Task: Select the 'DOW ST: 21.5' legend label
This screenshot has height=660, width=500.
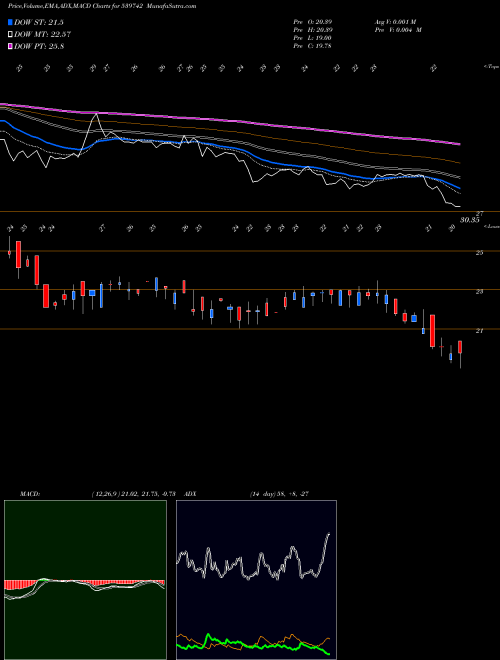Action: pyautogui.click(x=39, y=22)
